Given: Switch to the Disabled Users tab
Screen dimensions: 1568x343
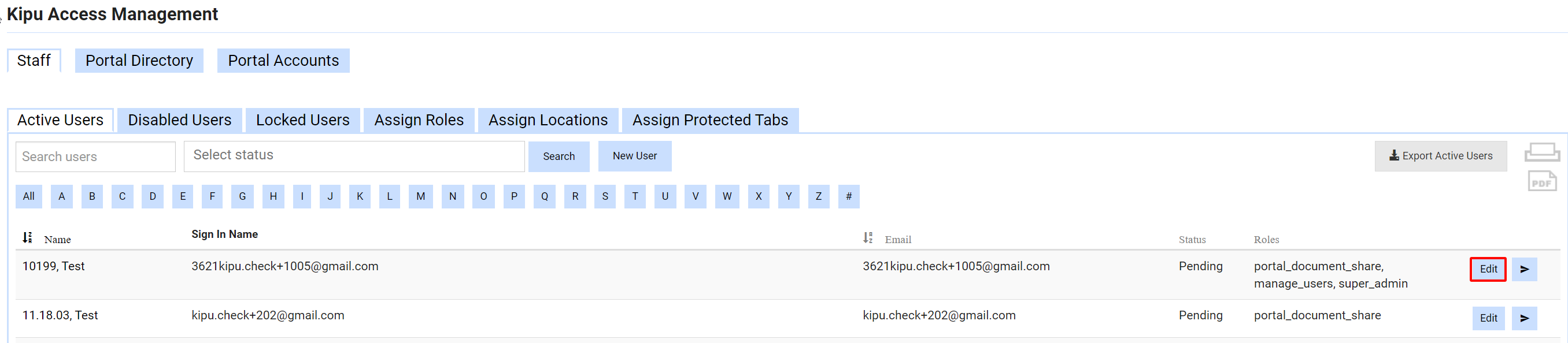Looking at the screenshot, I should click(180, 121).
